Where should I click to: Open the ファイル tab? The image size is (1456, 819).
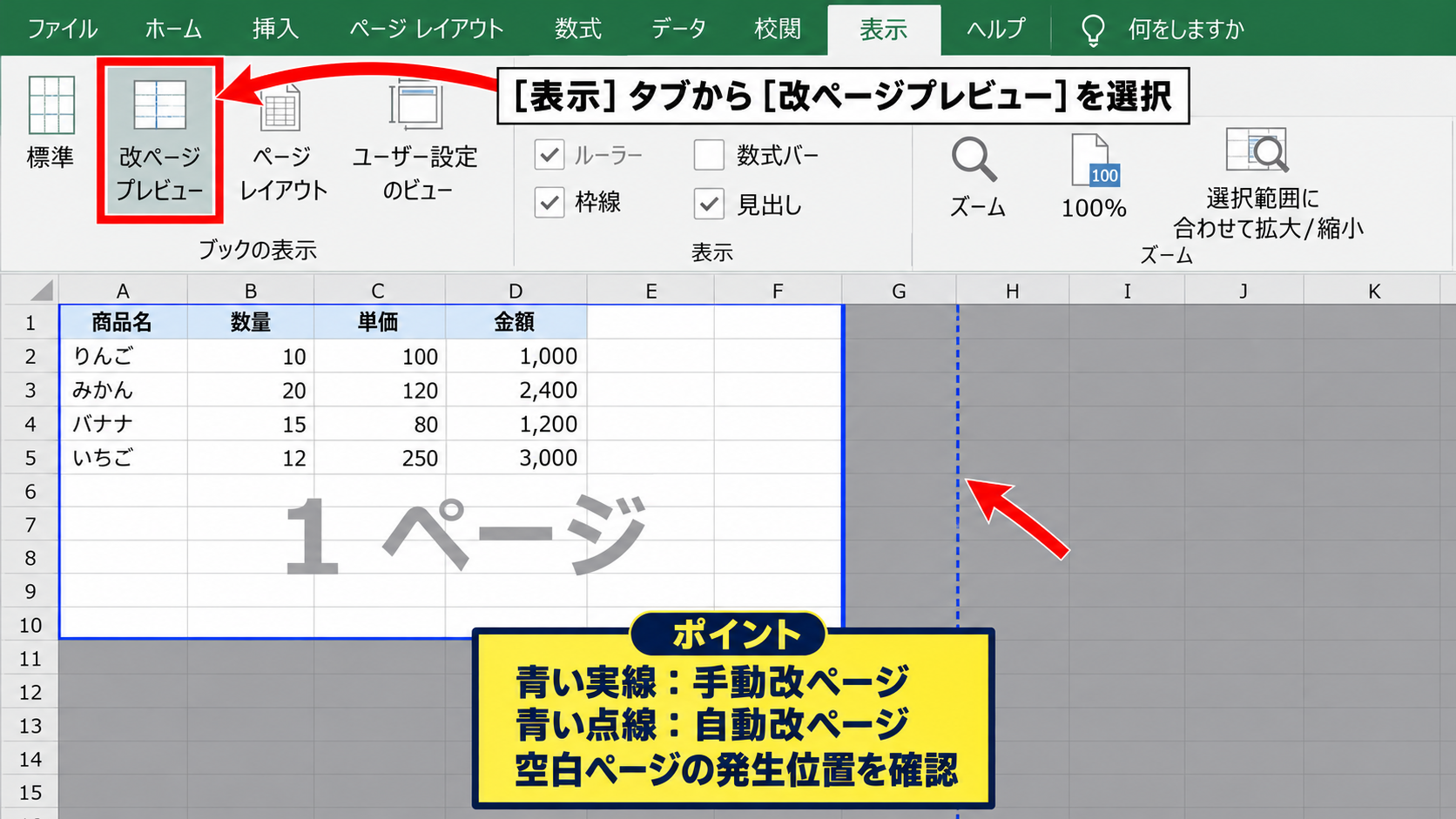click(x=63, y=30)
